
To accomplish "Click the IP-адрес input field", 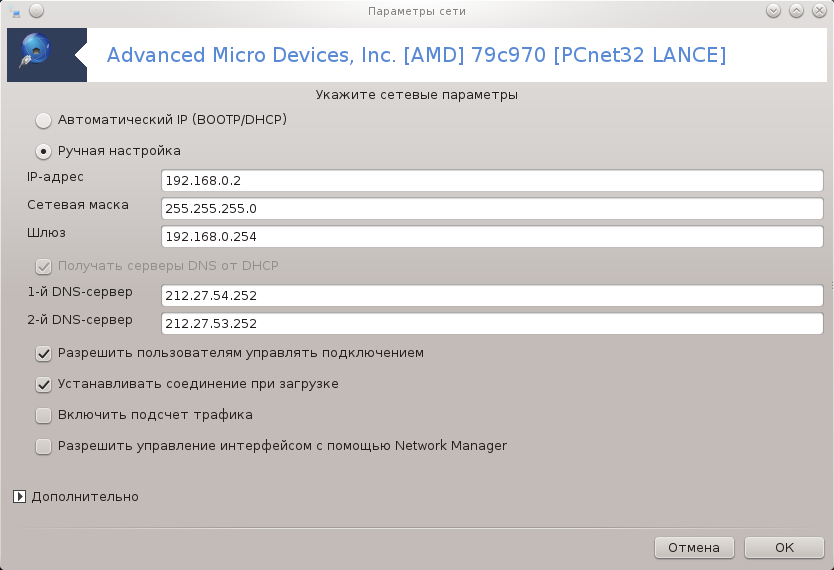I will point(492,181).
